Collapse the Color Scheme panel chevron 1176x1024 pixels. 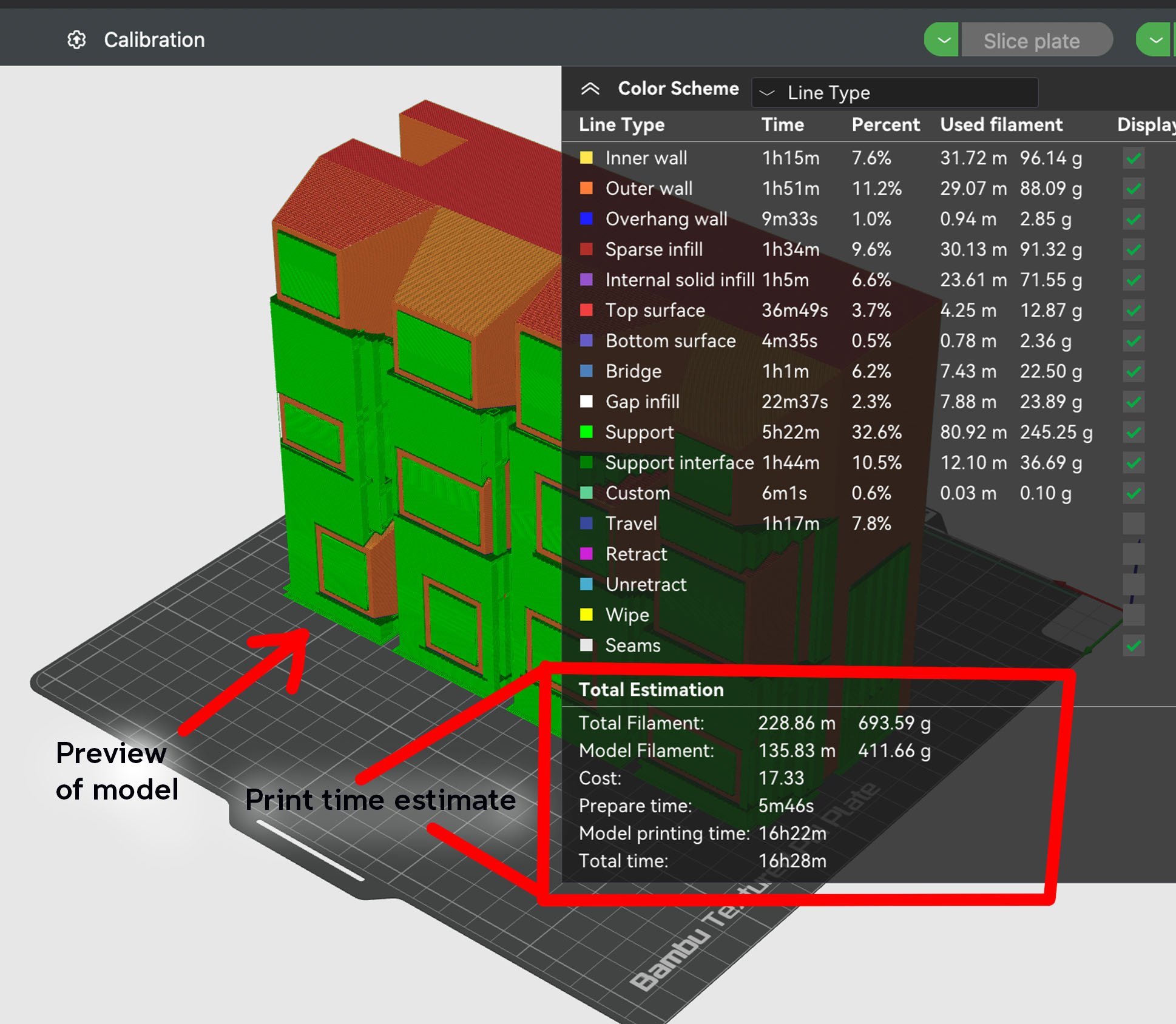(590, 89)
